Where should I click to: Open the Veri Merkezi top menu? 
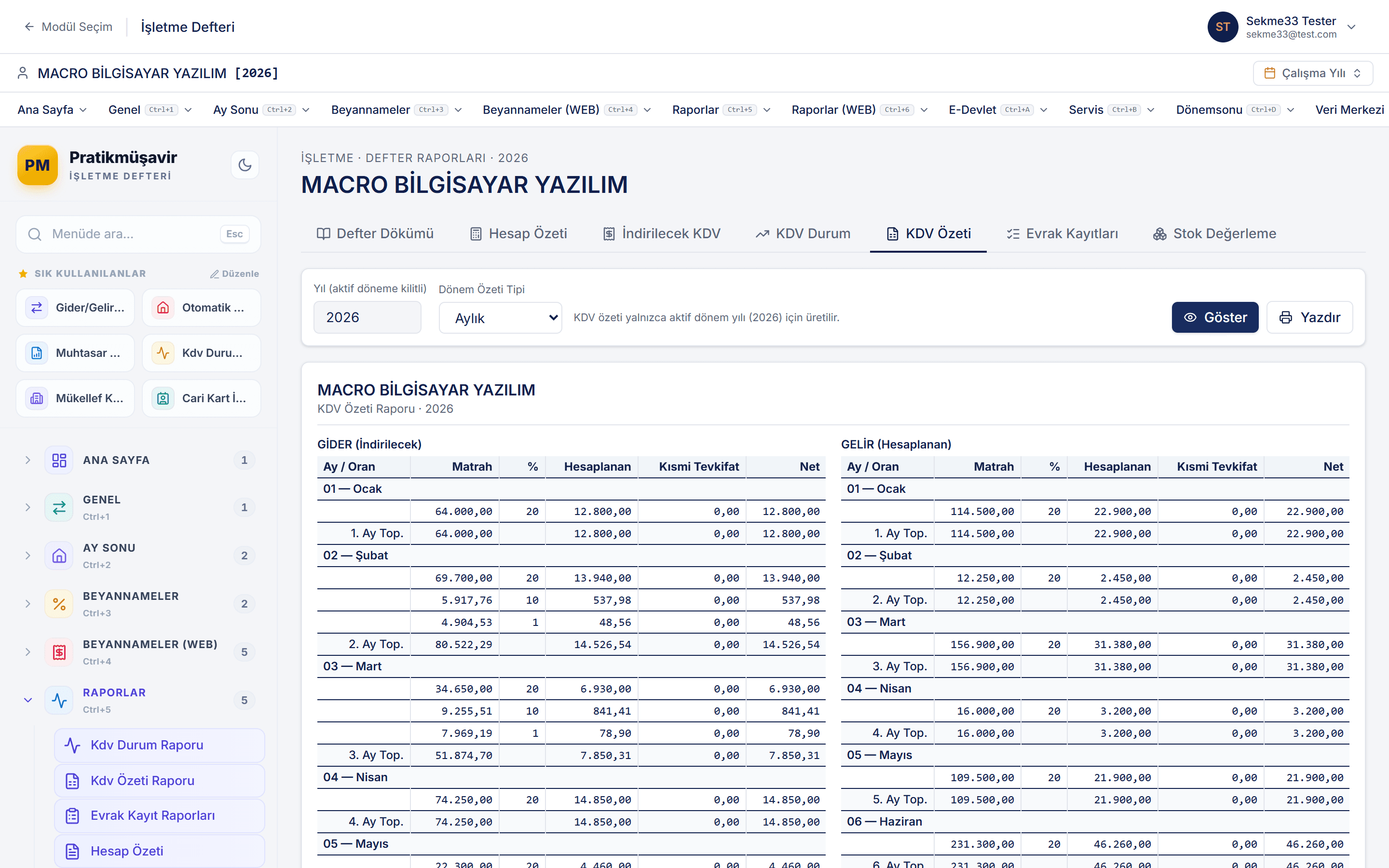pyautogui.click(x=1350, y=109)
